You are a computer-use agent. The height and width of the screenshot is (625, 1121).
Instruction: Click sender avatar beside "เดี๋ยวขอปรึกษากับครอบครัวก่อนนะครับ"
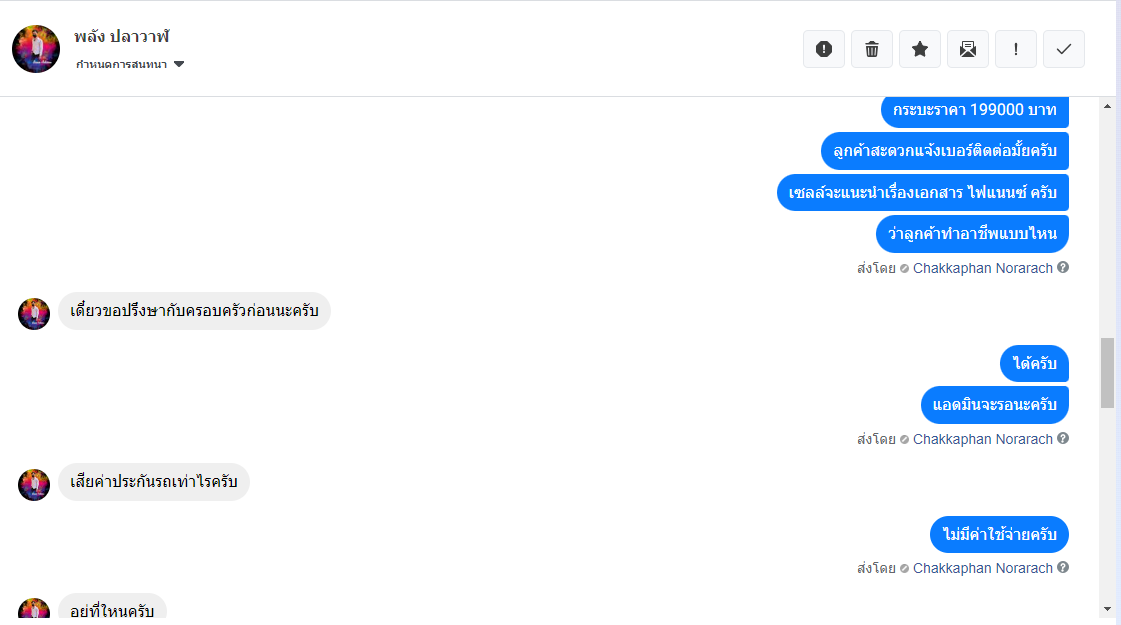point(34,314)
